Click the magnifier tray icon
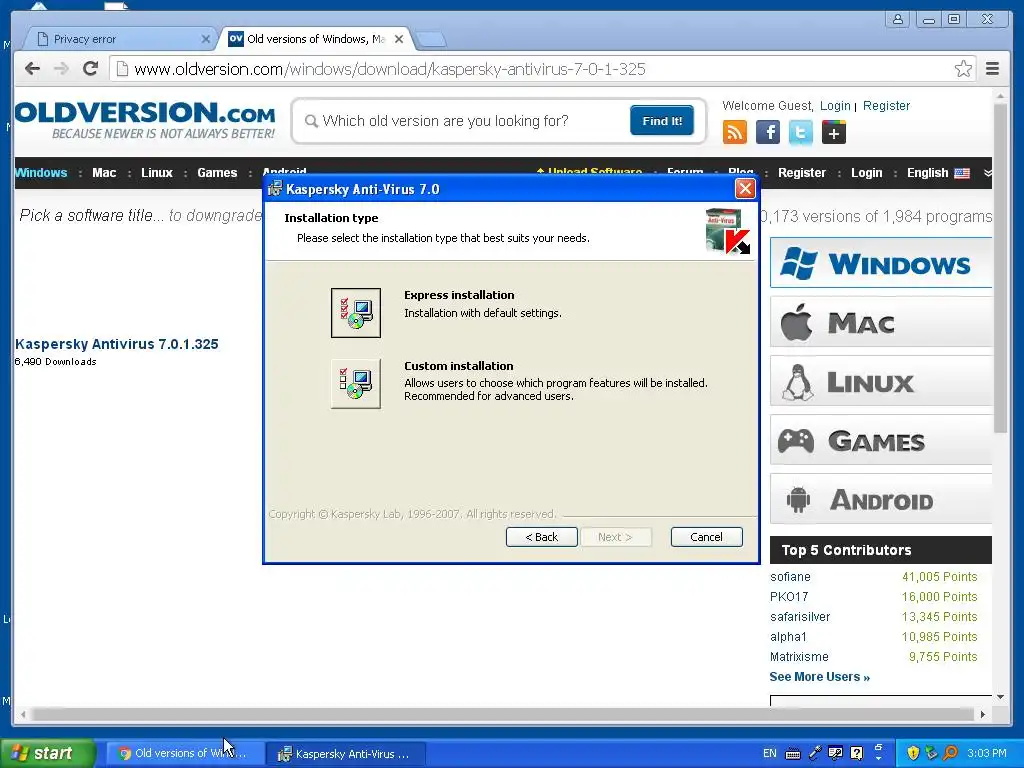 coord(950,753)
